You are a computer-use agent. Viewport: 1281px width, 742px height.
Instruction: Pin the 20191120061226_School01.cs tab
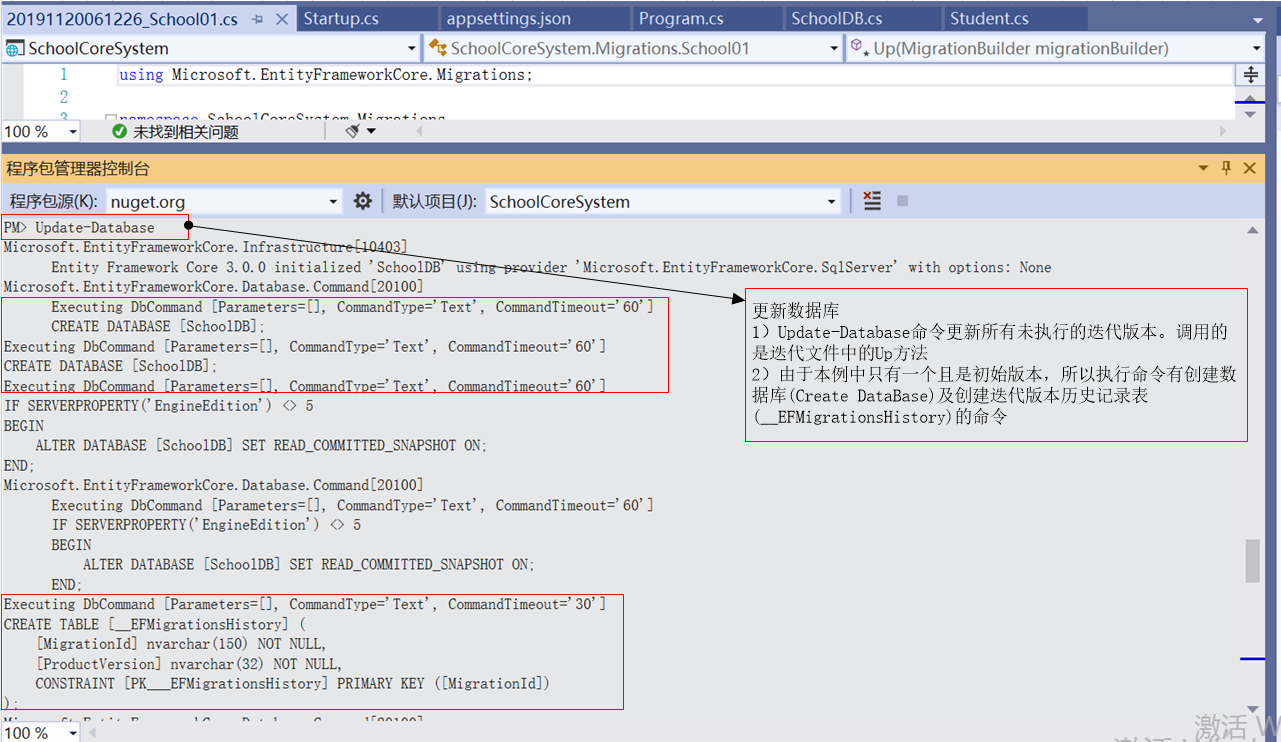[x=258, y=19]
